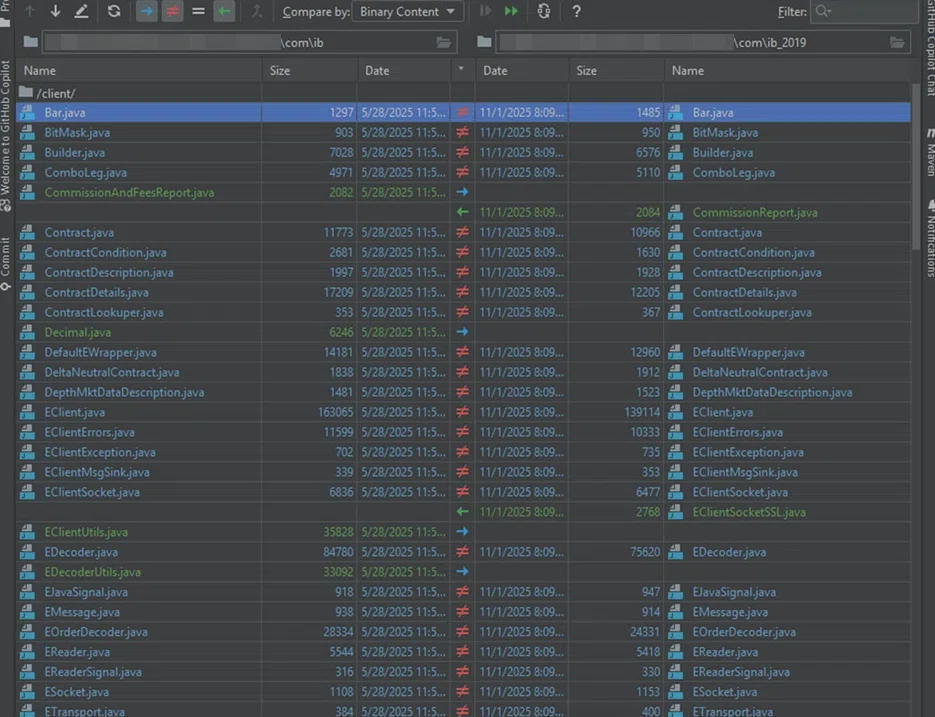The height and width of the screenshot is (717, 935).
Task: Click file icon beside CommissionReport.java
Action: (x=675, y=212)
